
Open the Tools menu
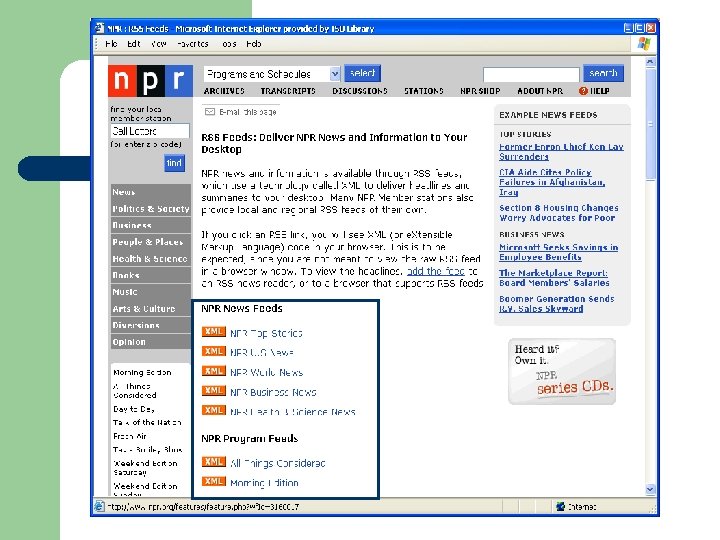coord(229,44)
